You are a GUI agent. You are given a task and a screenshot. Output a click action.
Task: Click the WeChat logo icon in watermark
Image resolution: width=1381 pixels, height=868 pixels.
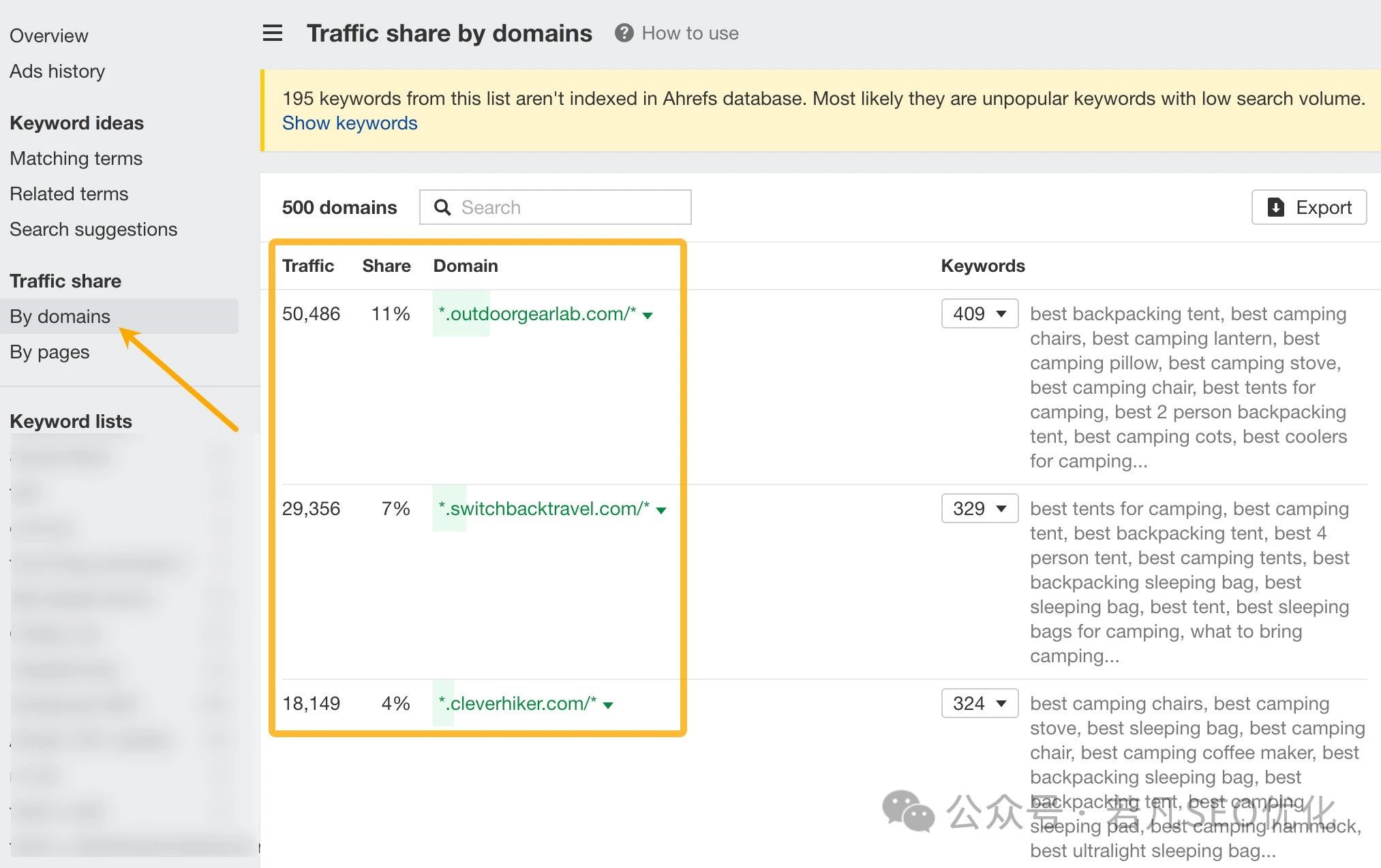click(x=908, y=811)
